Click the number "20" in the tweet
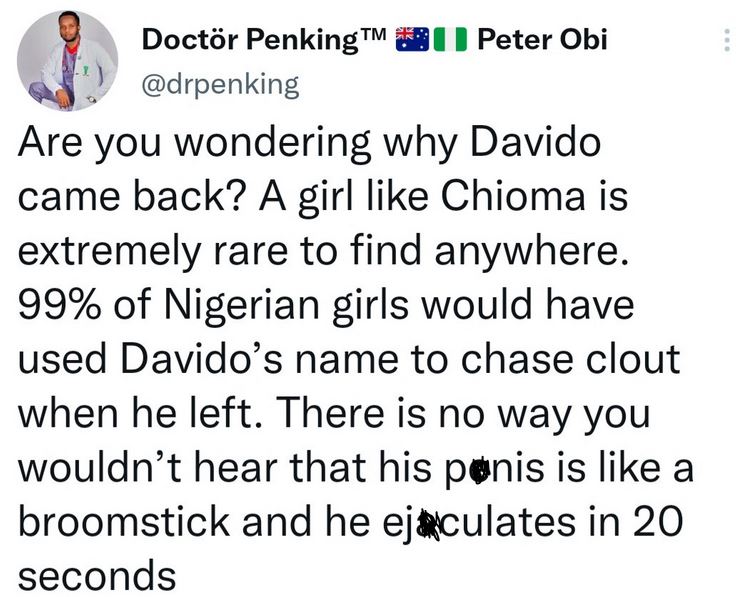The width and height of the screenshot is (744, 597). (660, 522)
